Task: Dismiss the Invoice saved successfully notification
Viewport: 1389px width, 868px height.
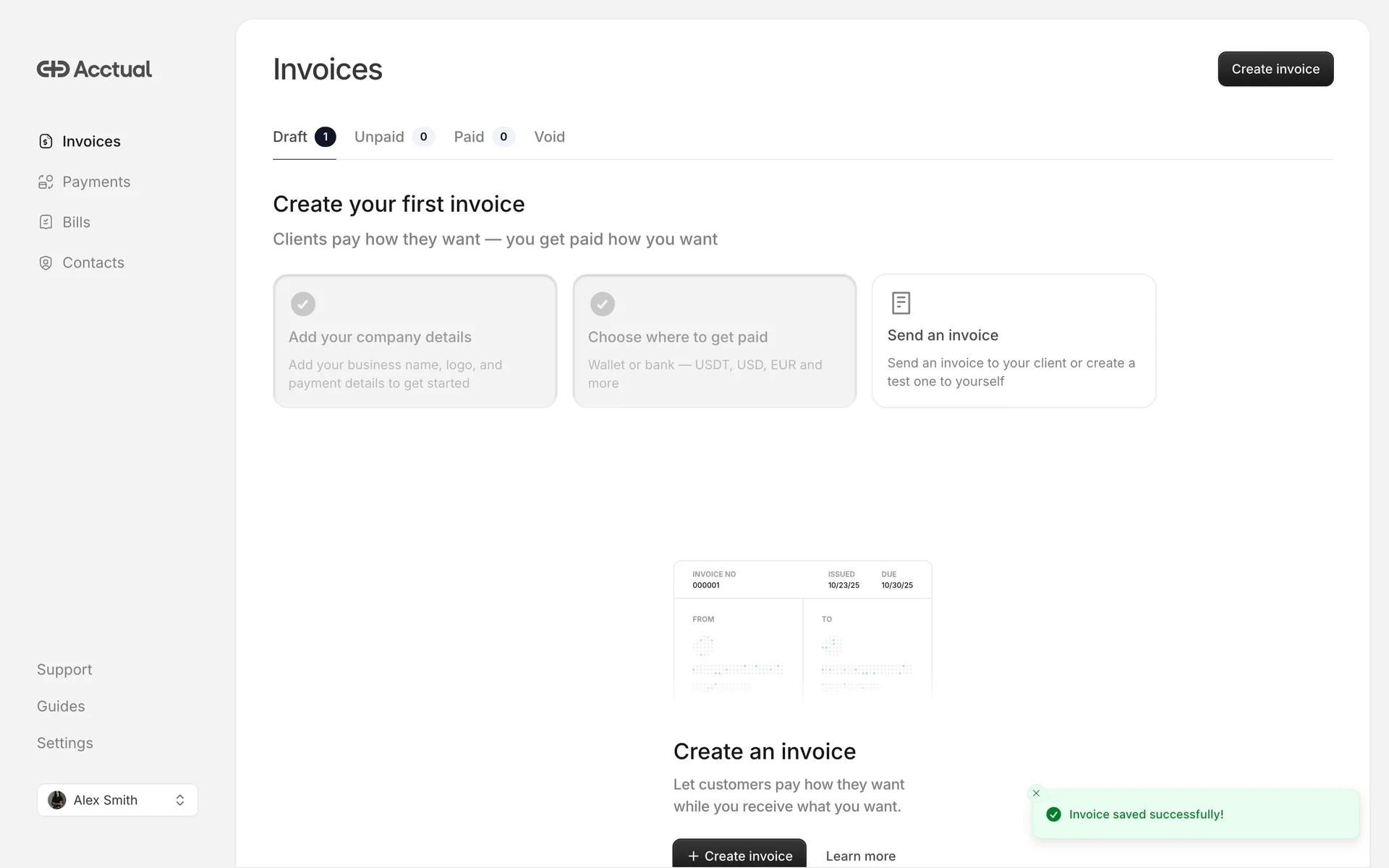Action: [1036, 793]
